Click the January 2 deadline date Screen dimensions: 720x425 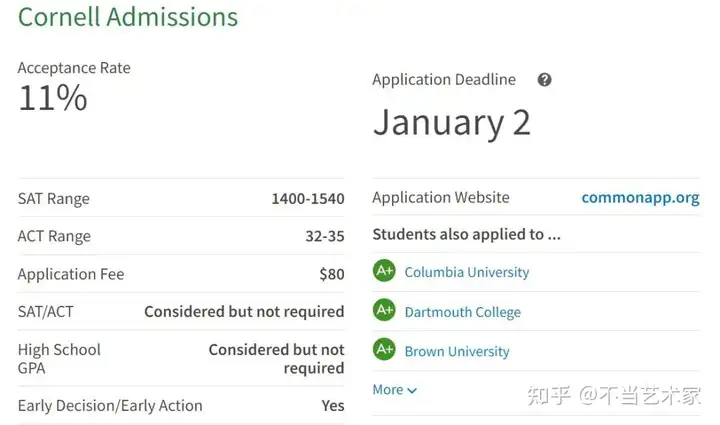(x=452, y=123)
